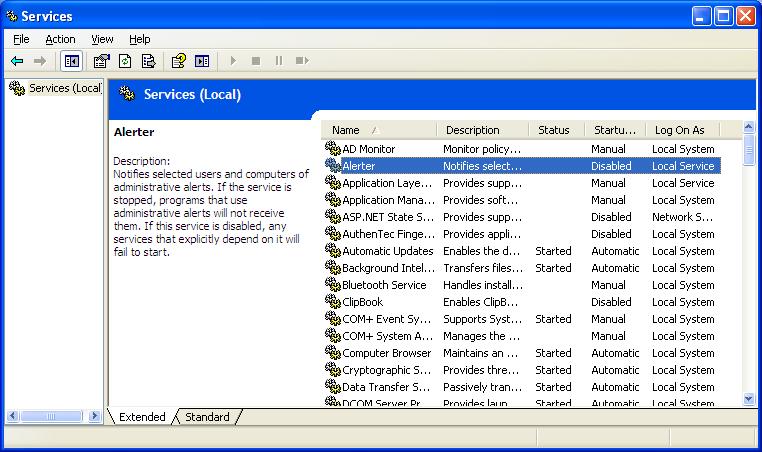Click the list scrollbar up arrow
The image size is (762, 452).
click(749, 127)
